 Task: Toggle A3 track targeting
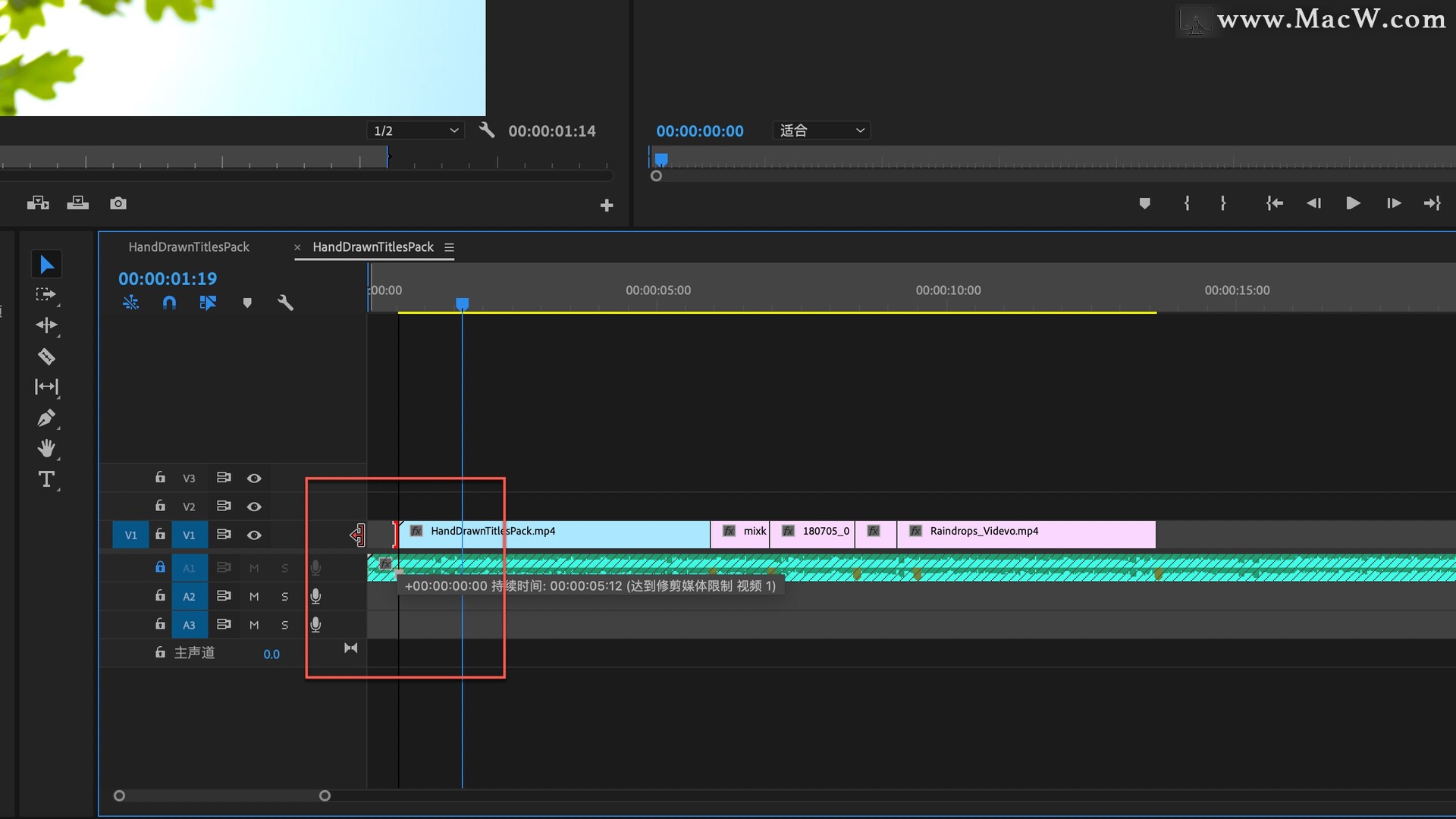point(189,624)
